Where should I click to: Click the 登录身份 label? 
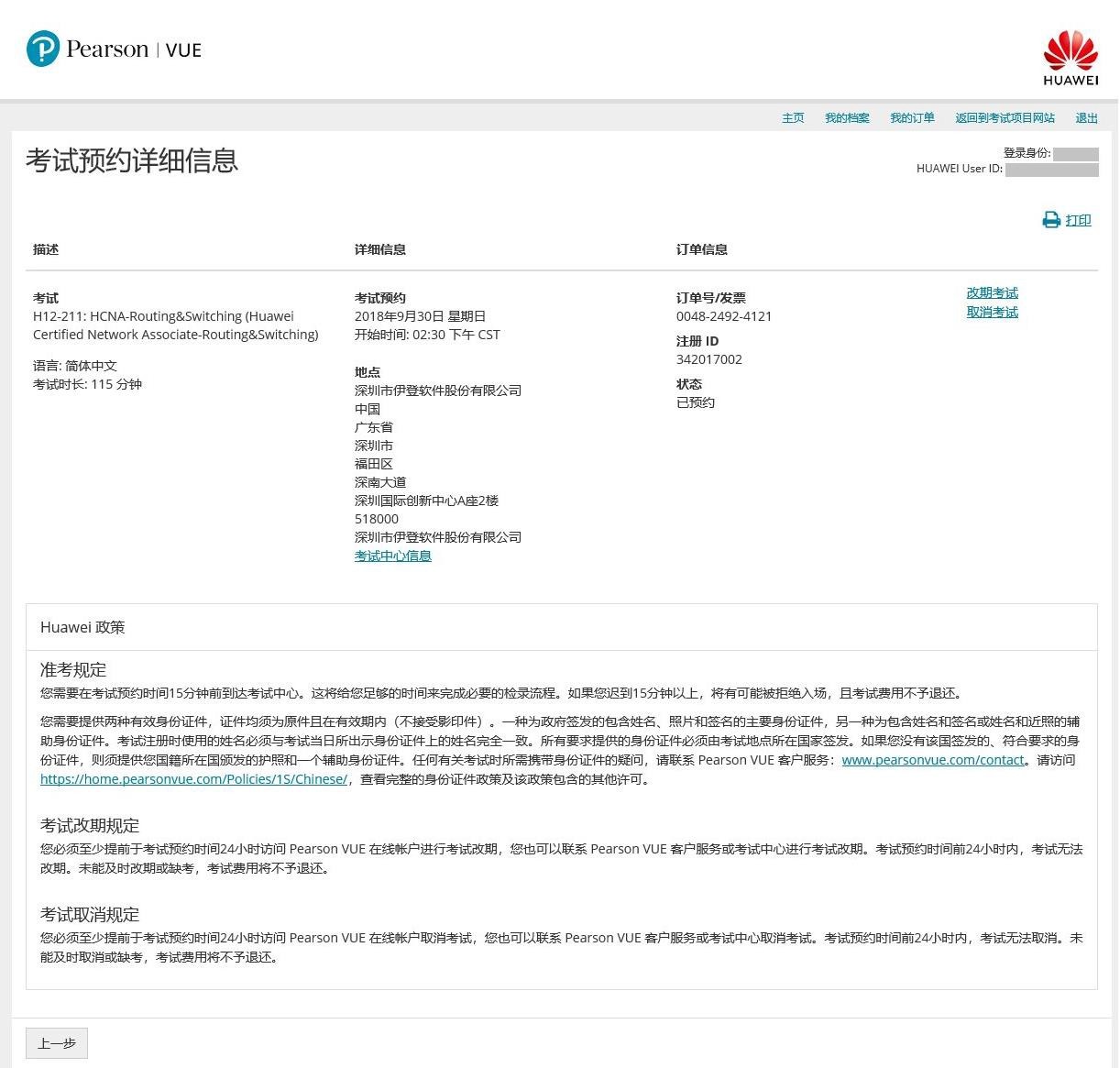pyautogui.click(x=1027, y=153)
